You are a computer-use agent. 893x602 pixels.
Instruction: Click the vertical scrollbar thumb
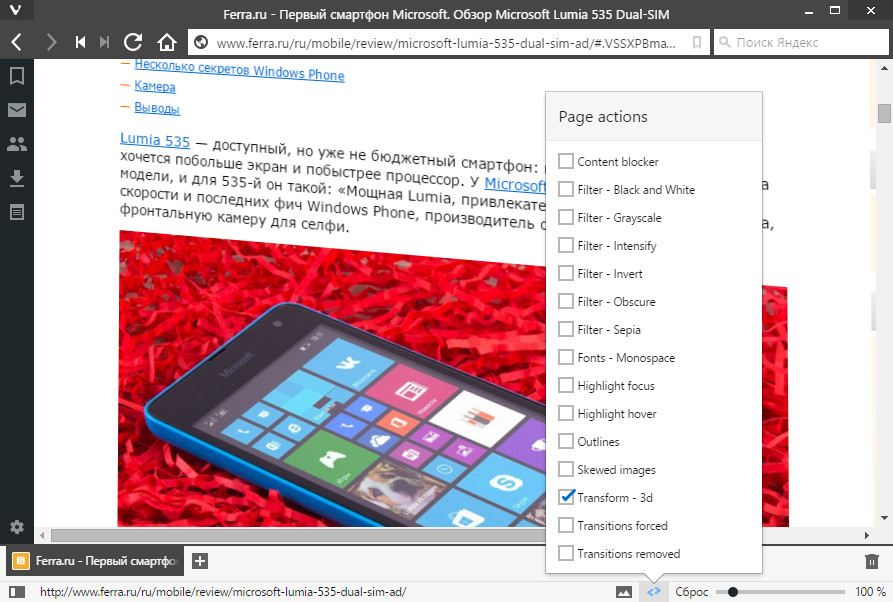884,113
